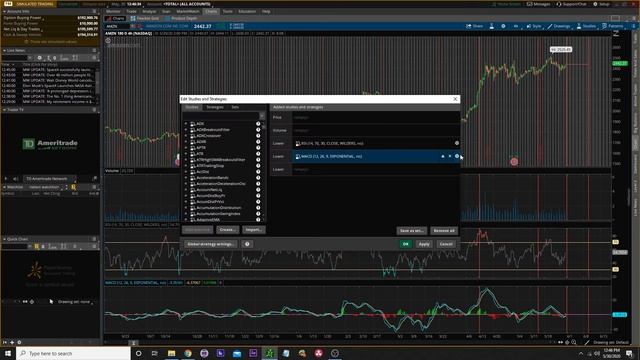This screenshot has width=640, height=360.
Task: Open settings gear for RSI study row
Action: click(x=457, y=143)
